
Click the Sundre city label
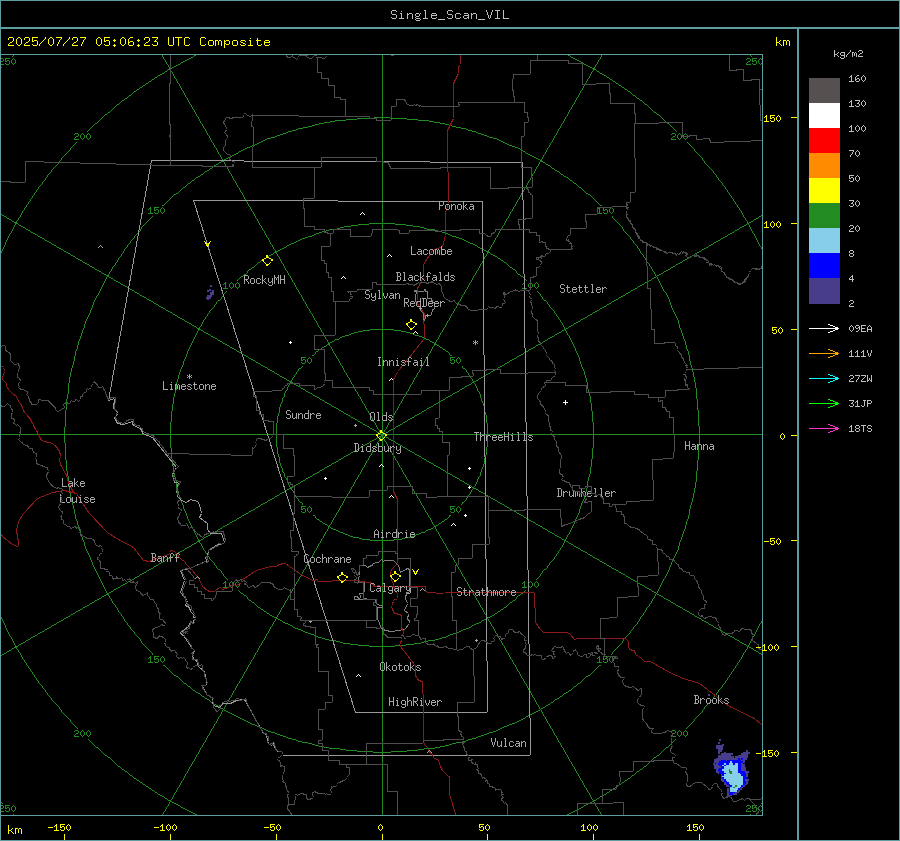coord(303,414)
